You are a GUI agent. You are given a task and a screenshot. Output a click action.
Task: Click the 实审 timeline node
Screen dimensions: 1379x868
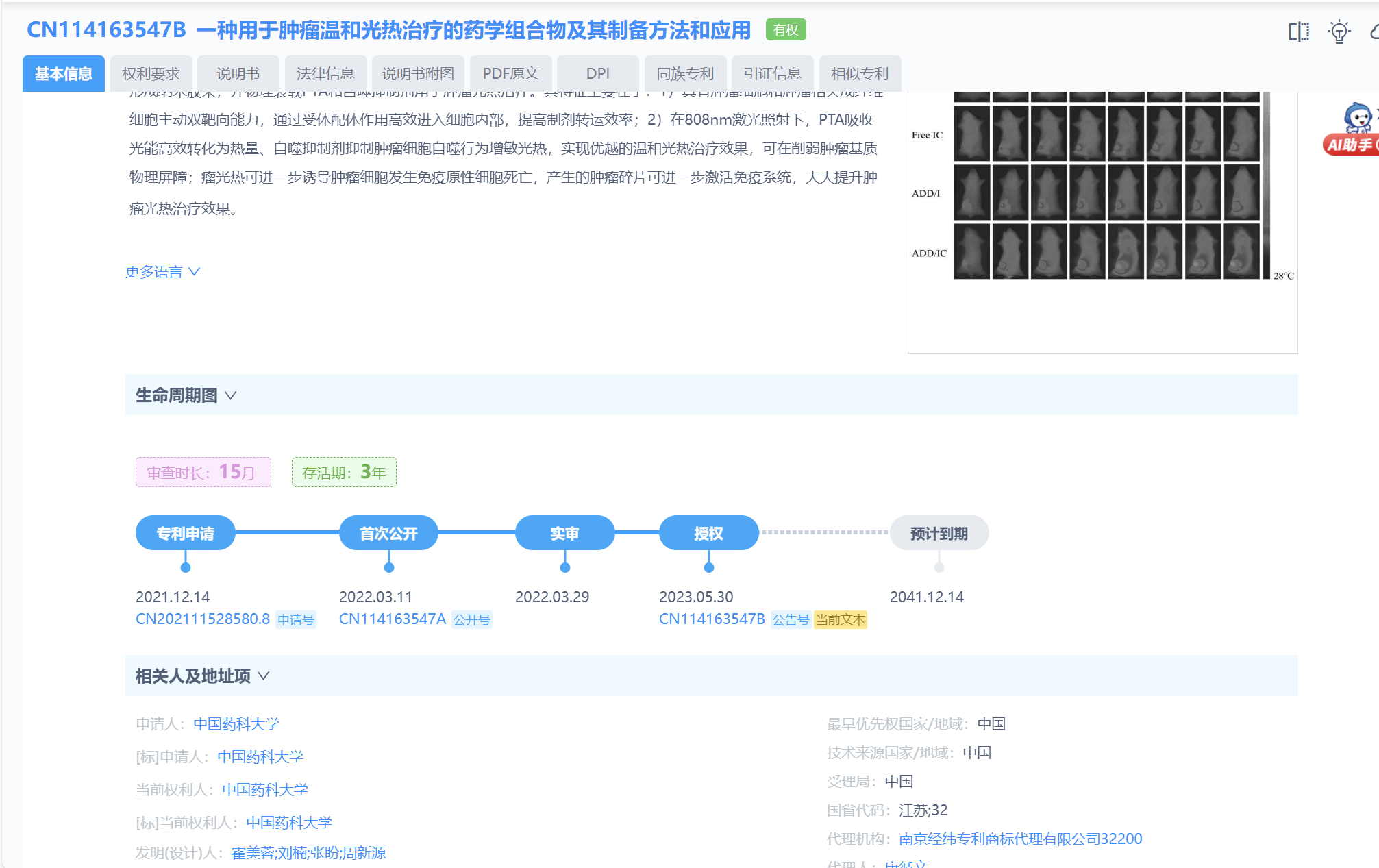tap(565, 533)
